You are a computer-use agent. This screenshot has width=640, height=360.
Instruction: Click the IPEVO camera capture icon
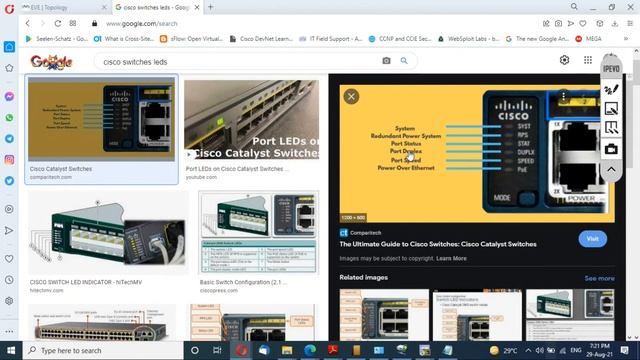(x=611, y=149)
